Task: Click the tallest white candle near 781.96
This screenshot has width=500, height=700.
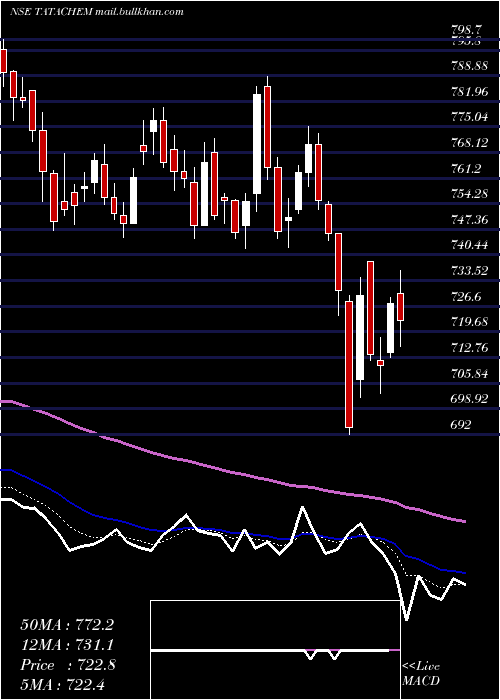Action: [x=257, y=144]
